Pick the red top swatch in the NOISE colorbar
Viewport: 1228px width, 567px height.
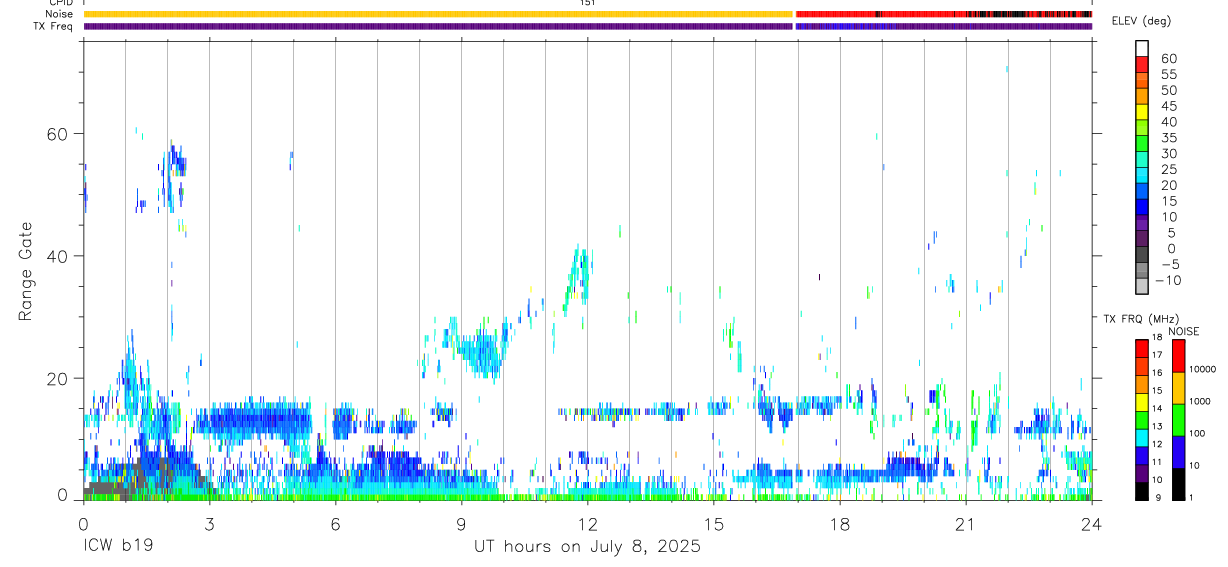tap(1179, 356)
